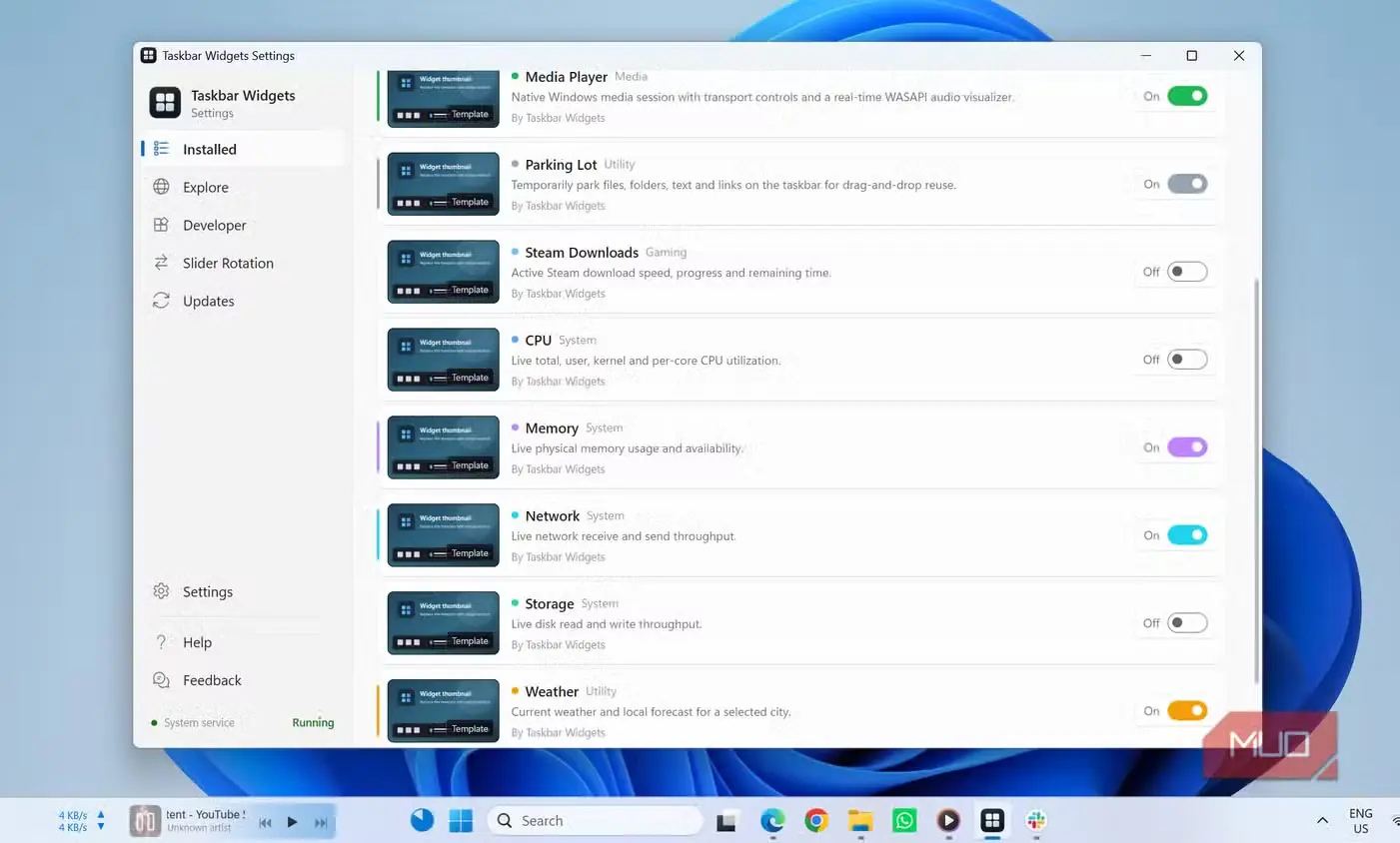Click the 'Storage' widget title text
This screenshot has height=843, width=1400.
coord(550,604)
